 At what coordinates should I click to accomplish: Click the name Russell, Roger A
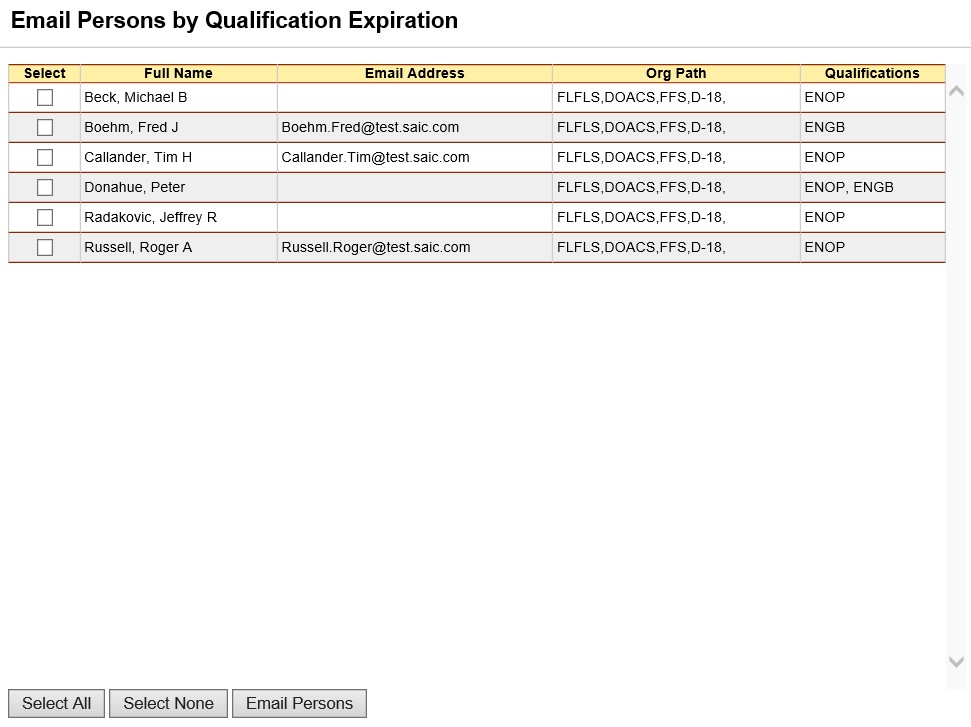pyautogui.click(x=138, y=247)
